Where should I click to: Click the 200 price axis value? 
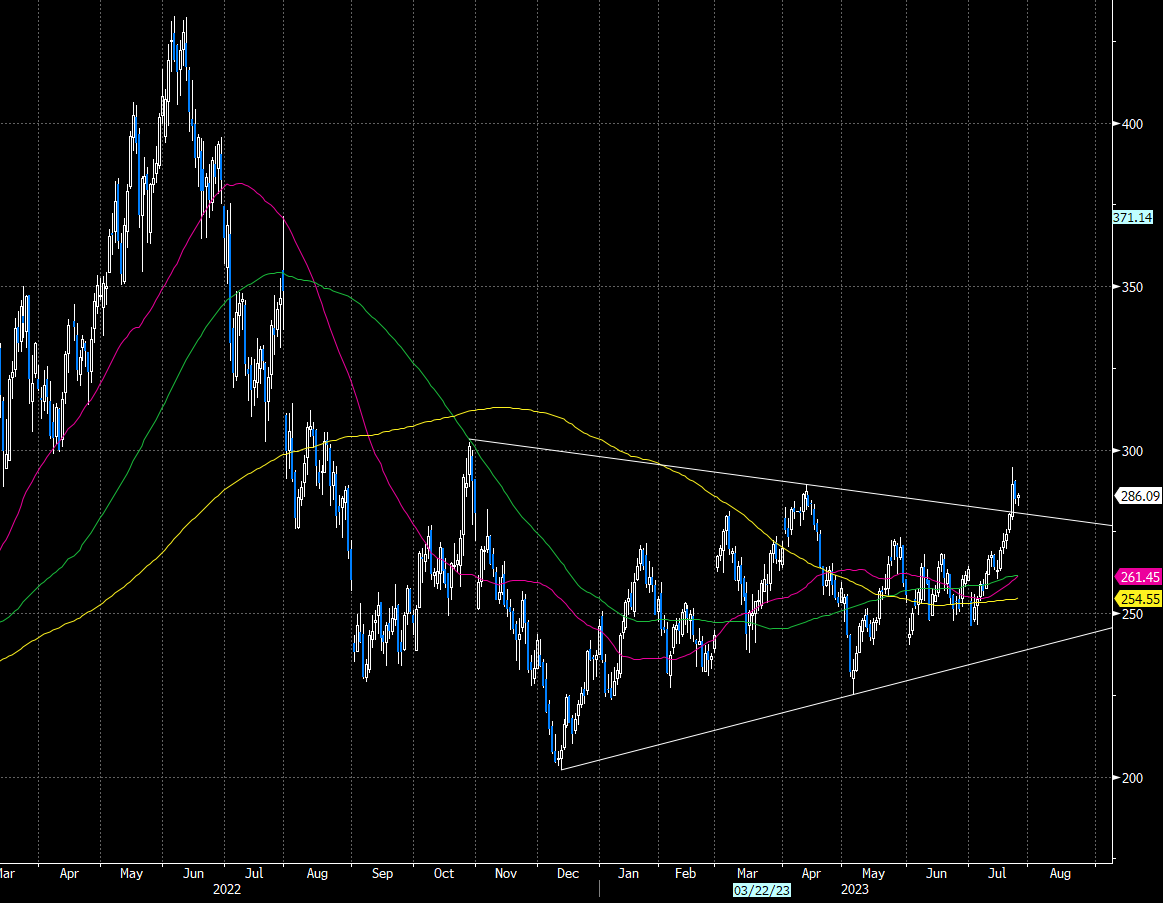click(x=1133, y=778)
